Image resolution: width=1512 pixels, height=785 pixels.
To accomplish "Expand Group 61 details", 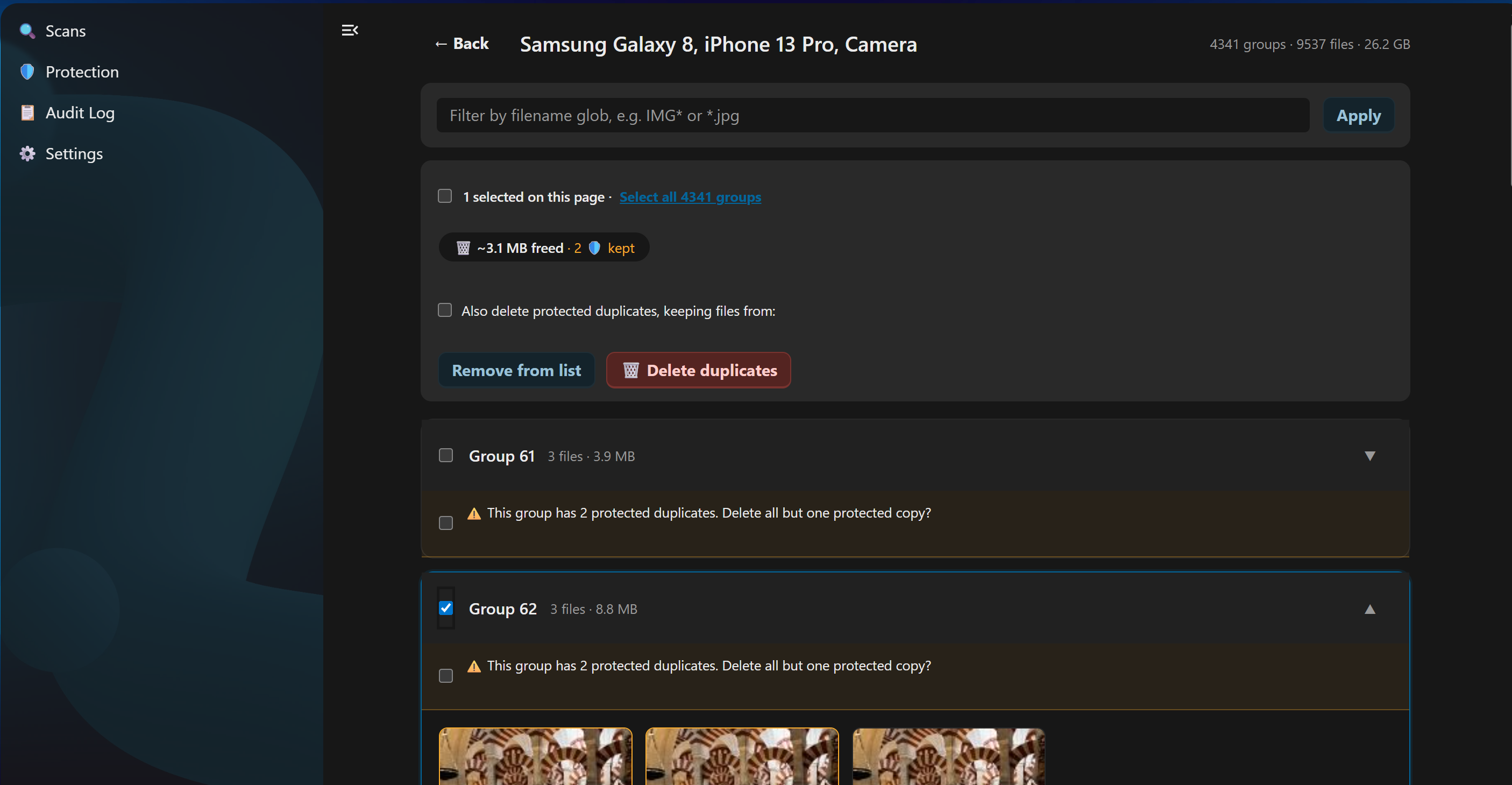I will [1370, 456].
